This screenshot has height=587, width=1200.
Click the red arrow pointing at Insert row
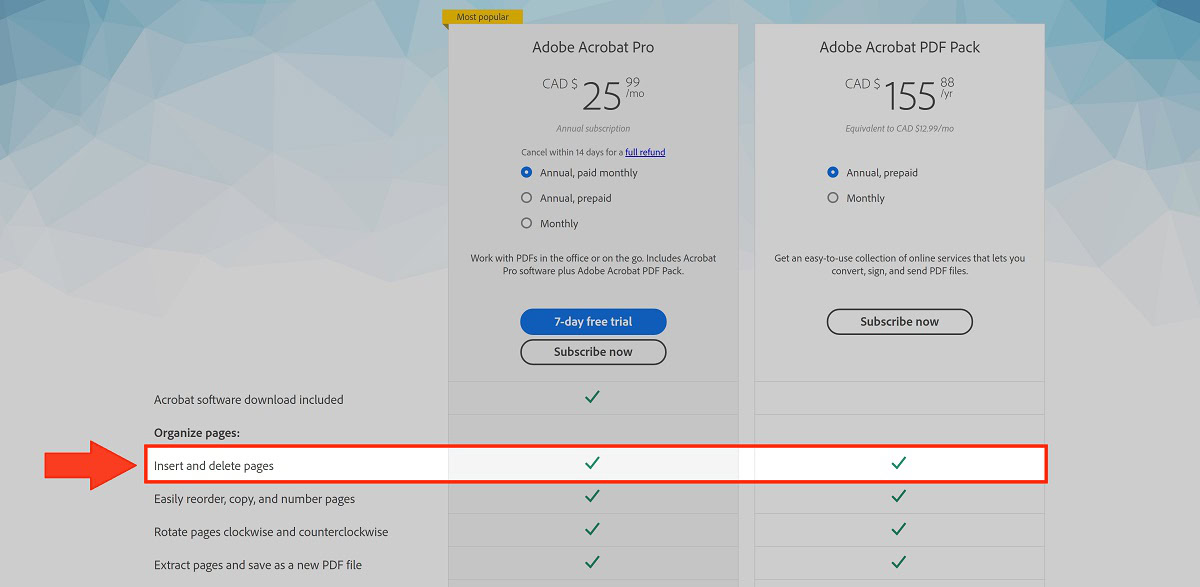(x=90, y=465)
